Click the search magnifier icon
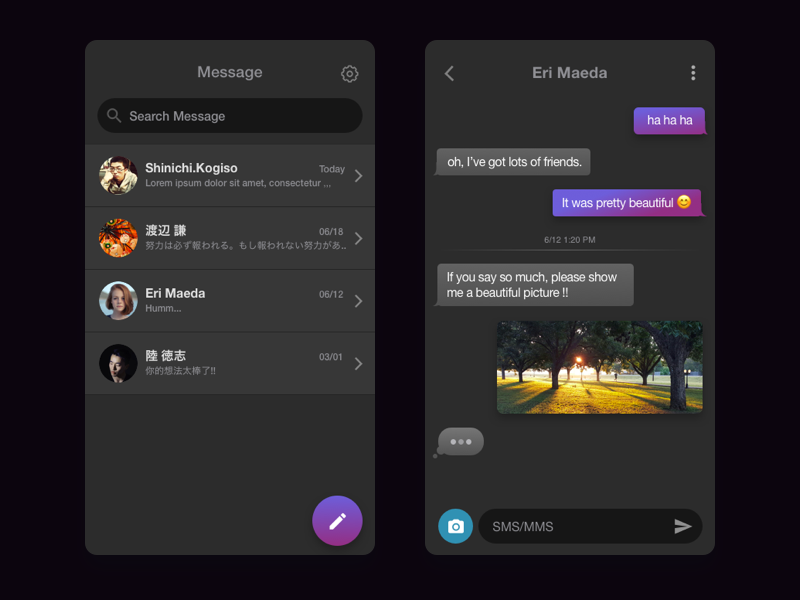This screenshot has height=600, width=800. click(114, 116)
